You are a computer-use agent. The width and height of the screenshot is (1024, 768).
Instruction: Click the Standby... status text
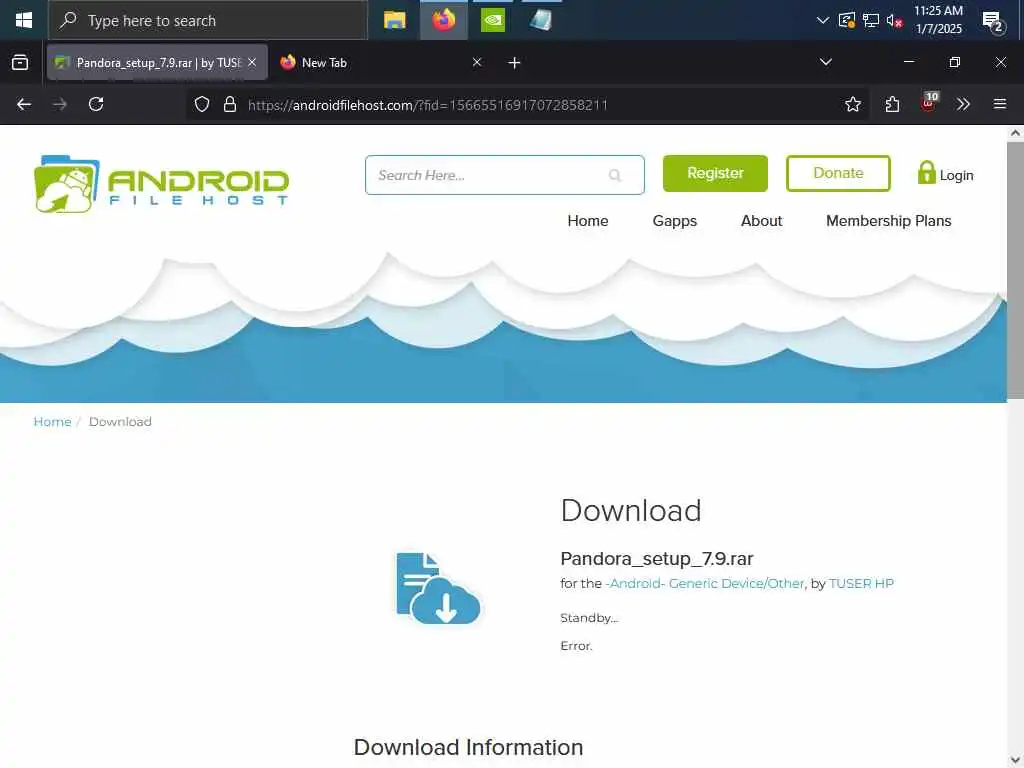click(x=589, y=618)
